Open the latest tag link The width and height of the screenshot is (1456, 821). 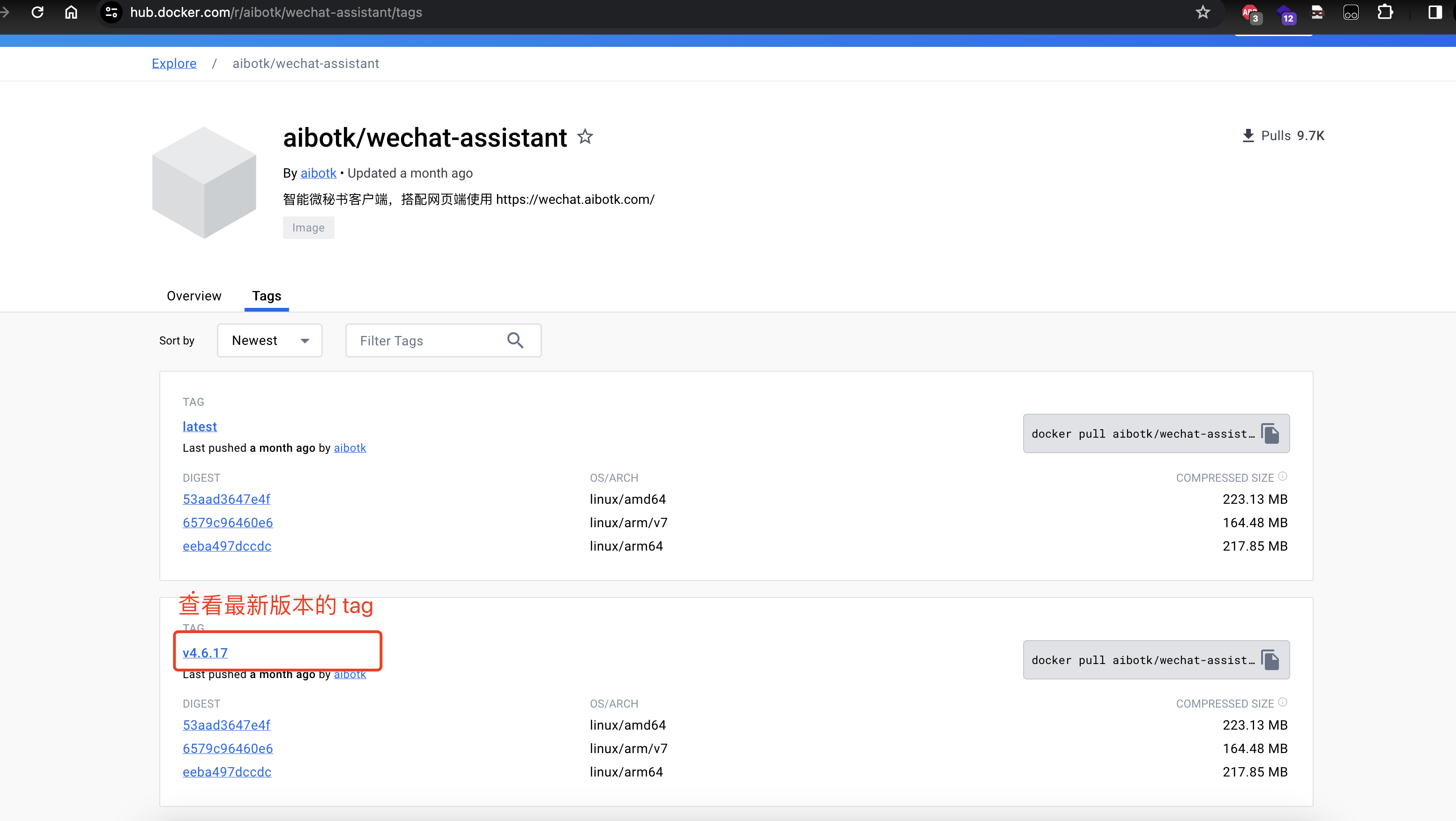click(200, 426)
